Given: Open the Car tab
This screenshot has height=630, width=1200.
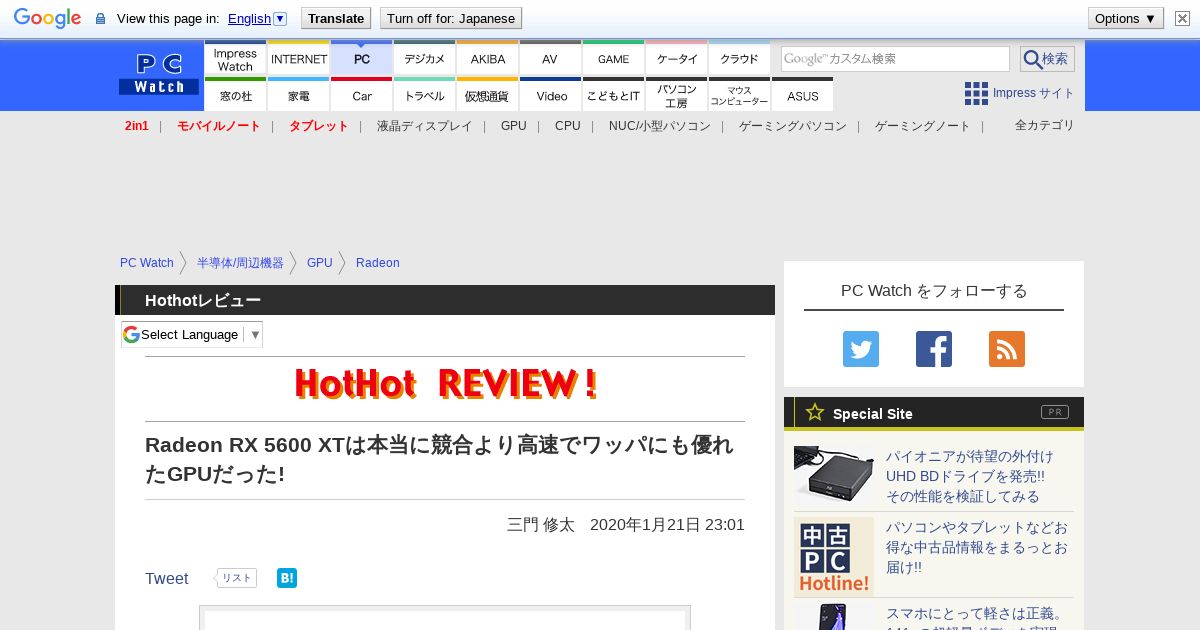Looking at the screenshot, I should click(x=361, y=95).
